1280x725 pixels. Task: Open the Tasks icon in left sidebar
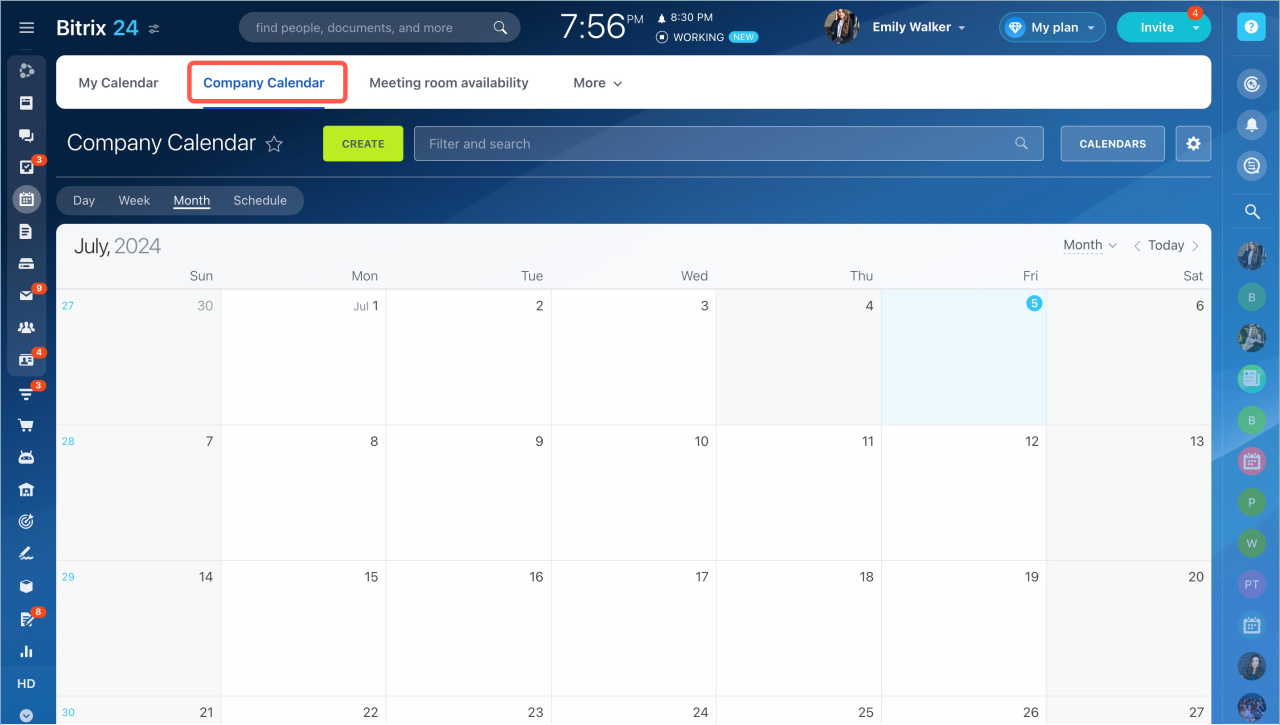pyautogui.click(x=27, y=167)
